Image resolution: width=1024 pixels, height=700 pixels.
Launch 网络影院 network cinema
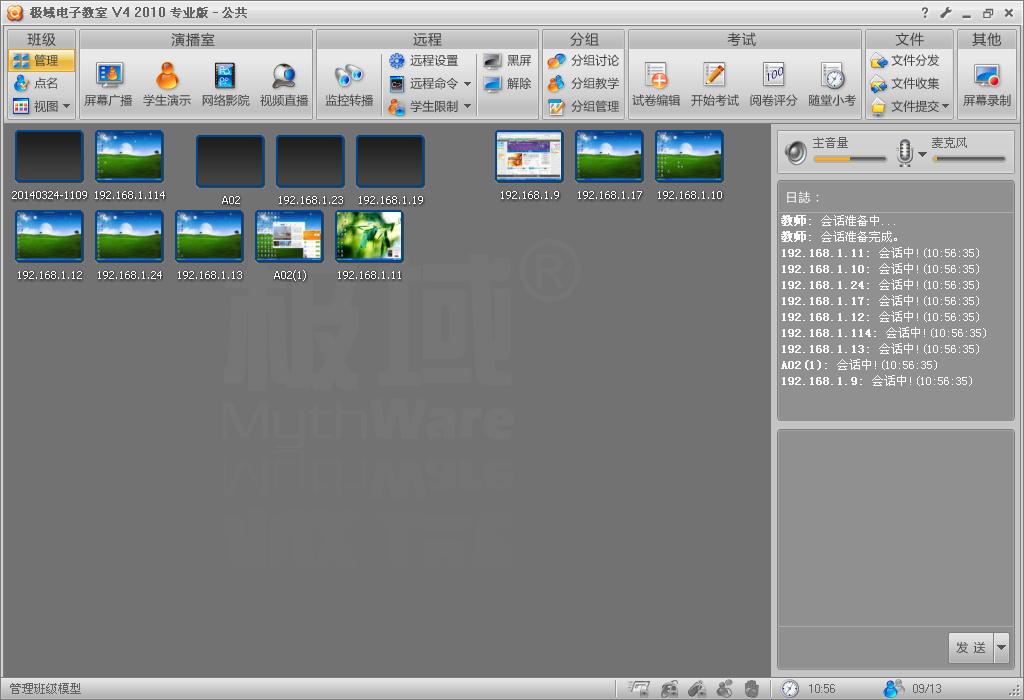(x=225, y=84)
